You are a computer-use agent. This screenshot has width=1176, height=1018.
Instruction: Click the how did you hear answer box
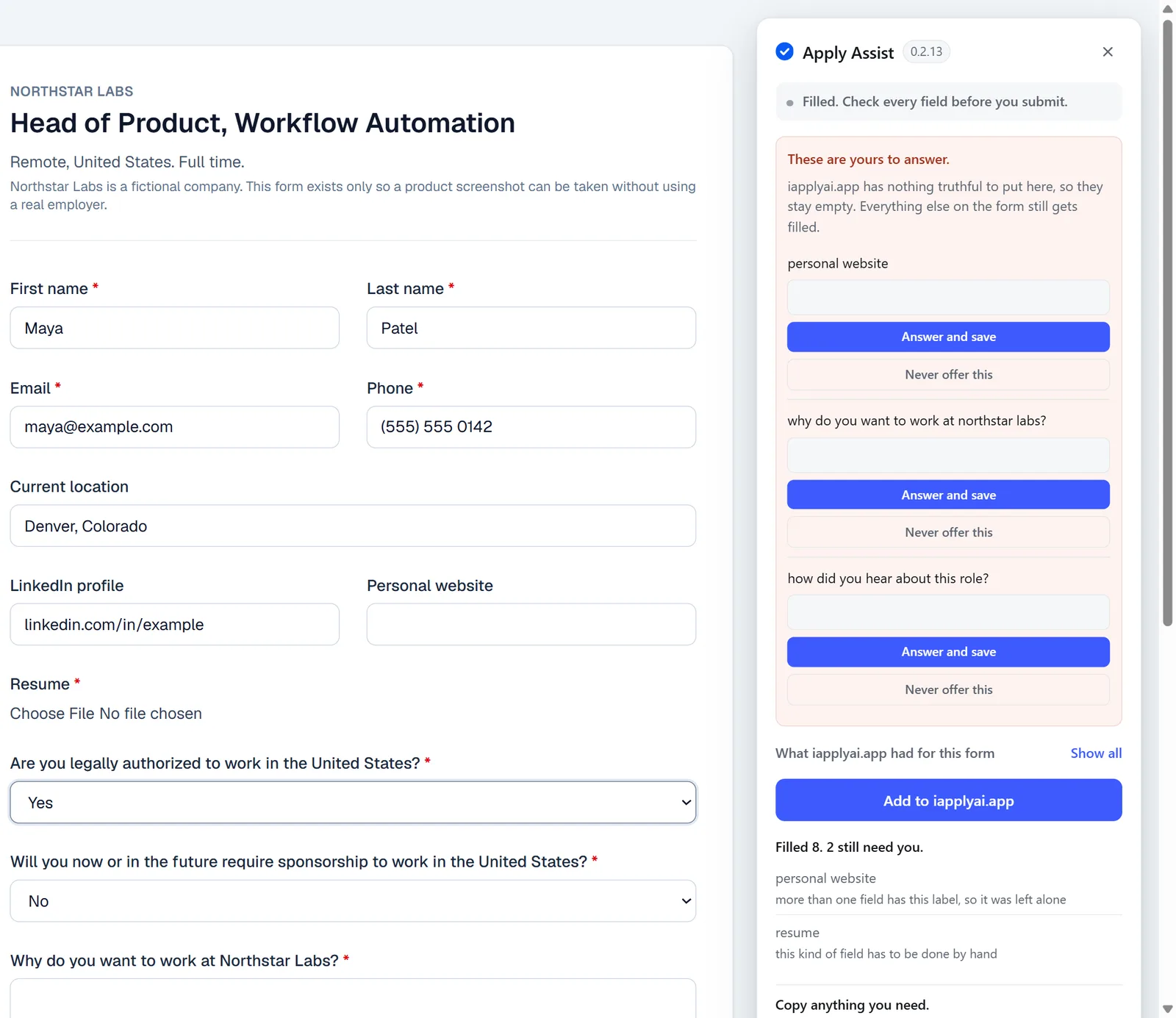coord(948,612)
